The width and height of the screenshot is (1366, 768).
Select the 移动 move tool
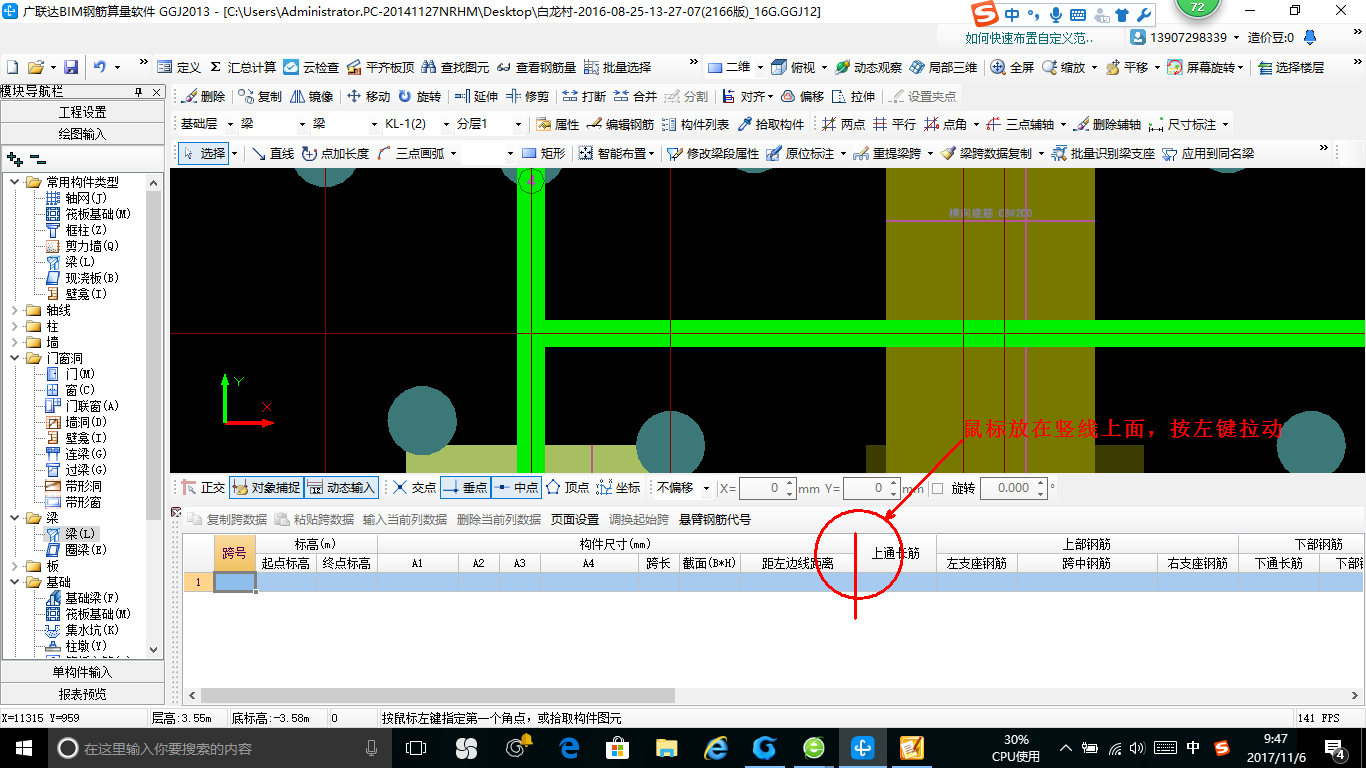[x=368, y=96]
